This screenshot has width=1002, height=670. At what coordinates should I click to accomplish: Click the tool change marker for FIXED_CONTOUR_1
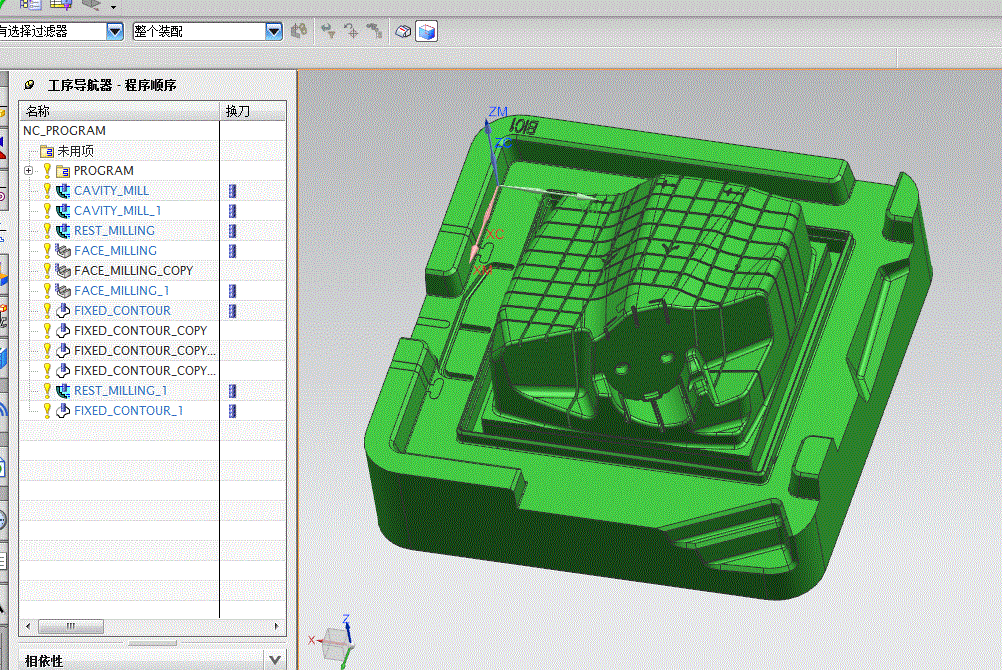click(233, 410)
